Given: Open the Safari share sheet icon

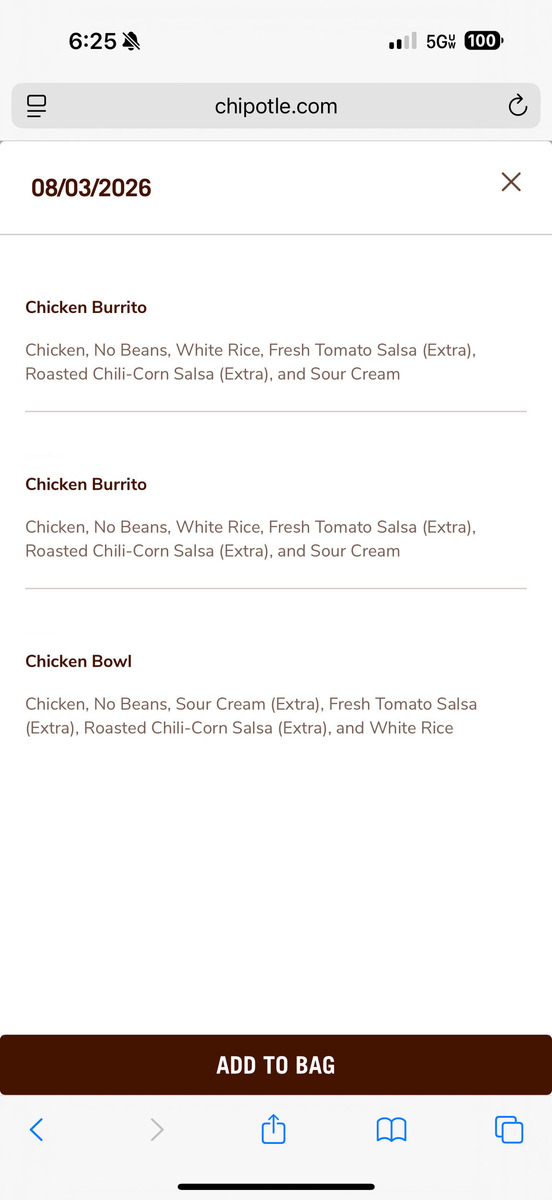Looking at the screenshot, I should (x=274, y=1128).
